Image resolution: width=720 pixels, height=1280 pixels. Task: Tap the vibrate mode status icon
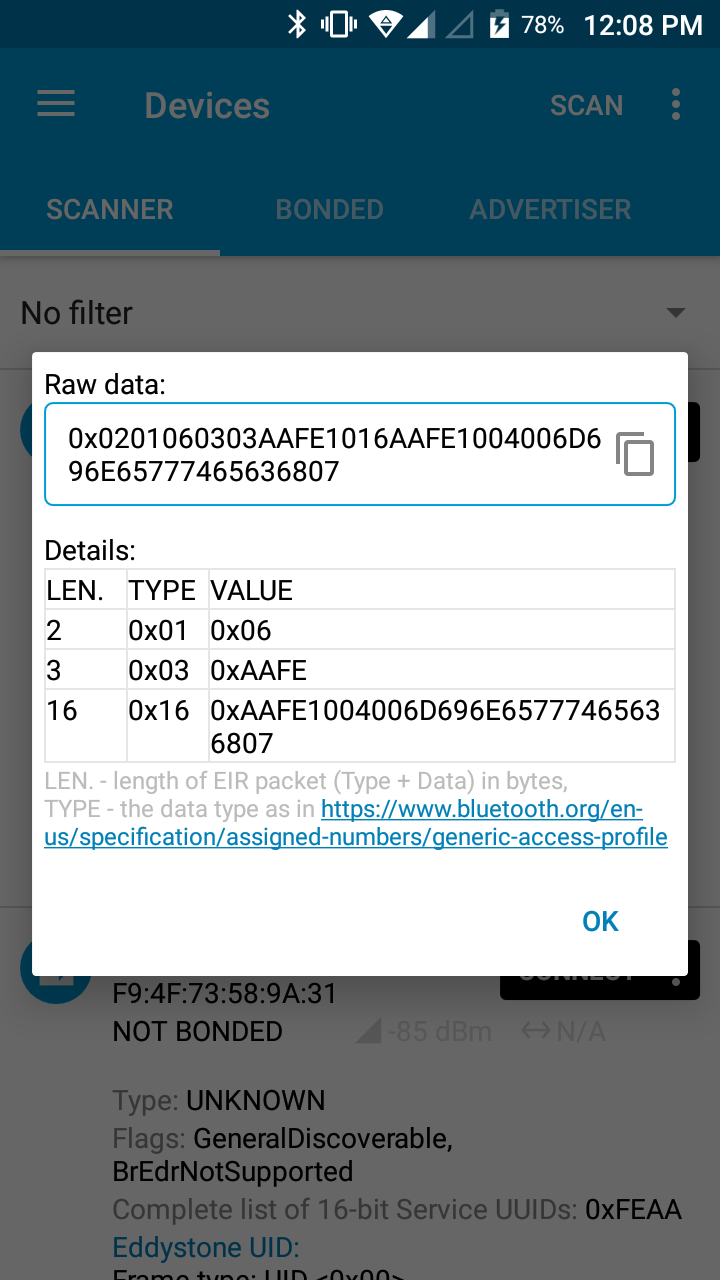click(339, 25)
